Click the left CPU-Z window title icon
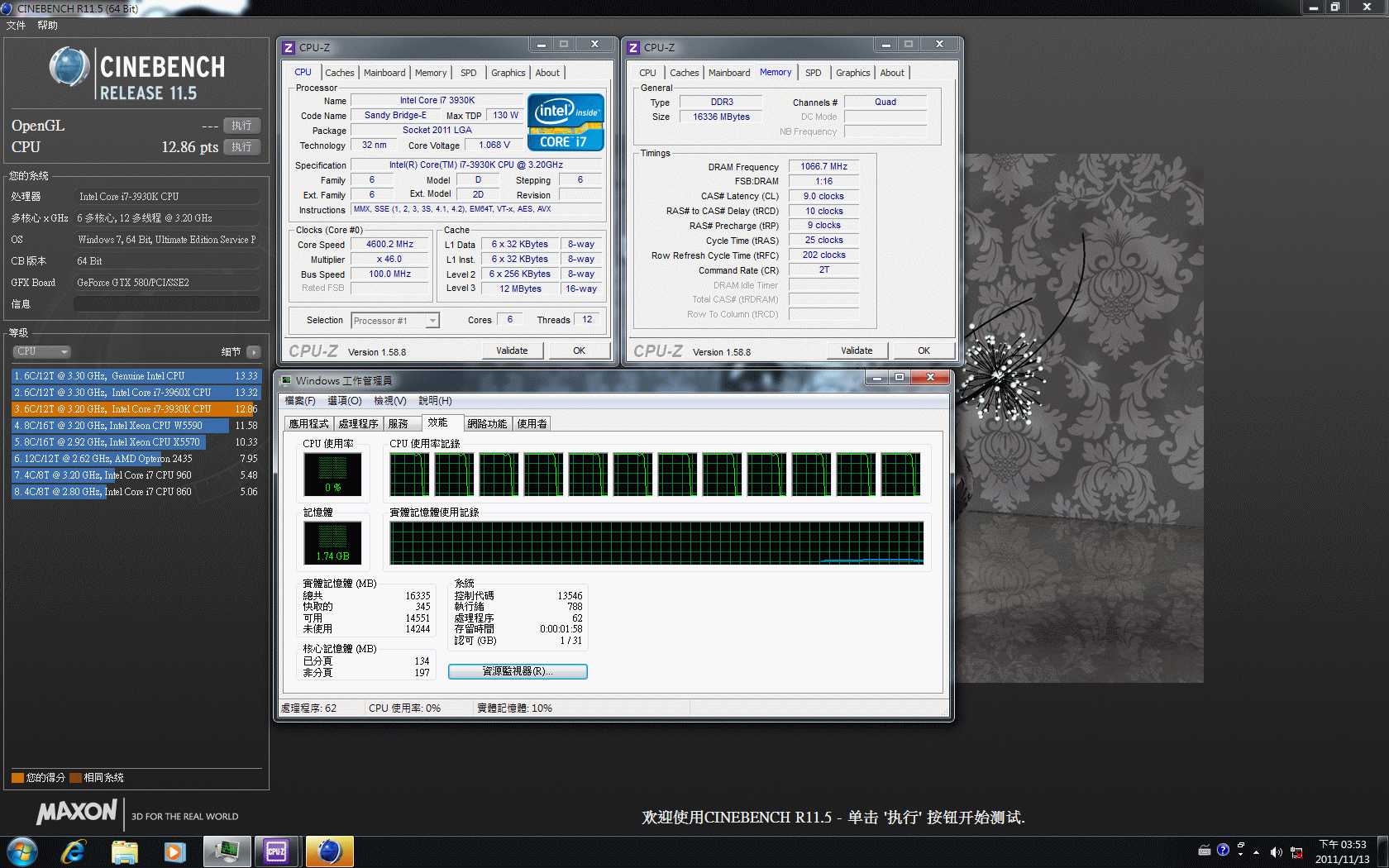The image size is (1389, 868). click(289, 48)
